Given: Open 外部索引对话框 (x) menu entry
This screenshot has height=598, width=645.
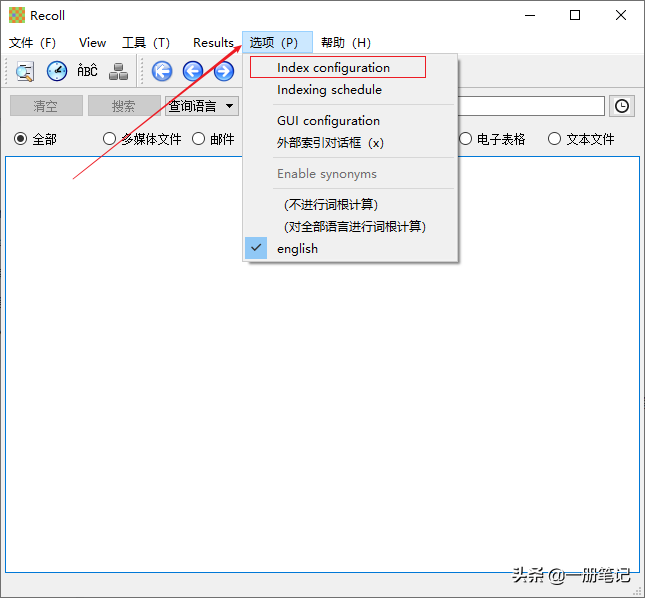Looking at the screenshot, I should point(350,143).
